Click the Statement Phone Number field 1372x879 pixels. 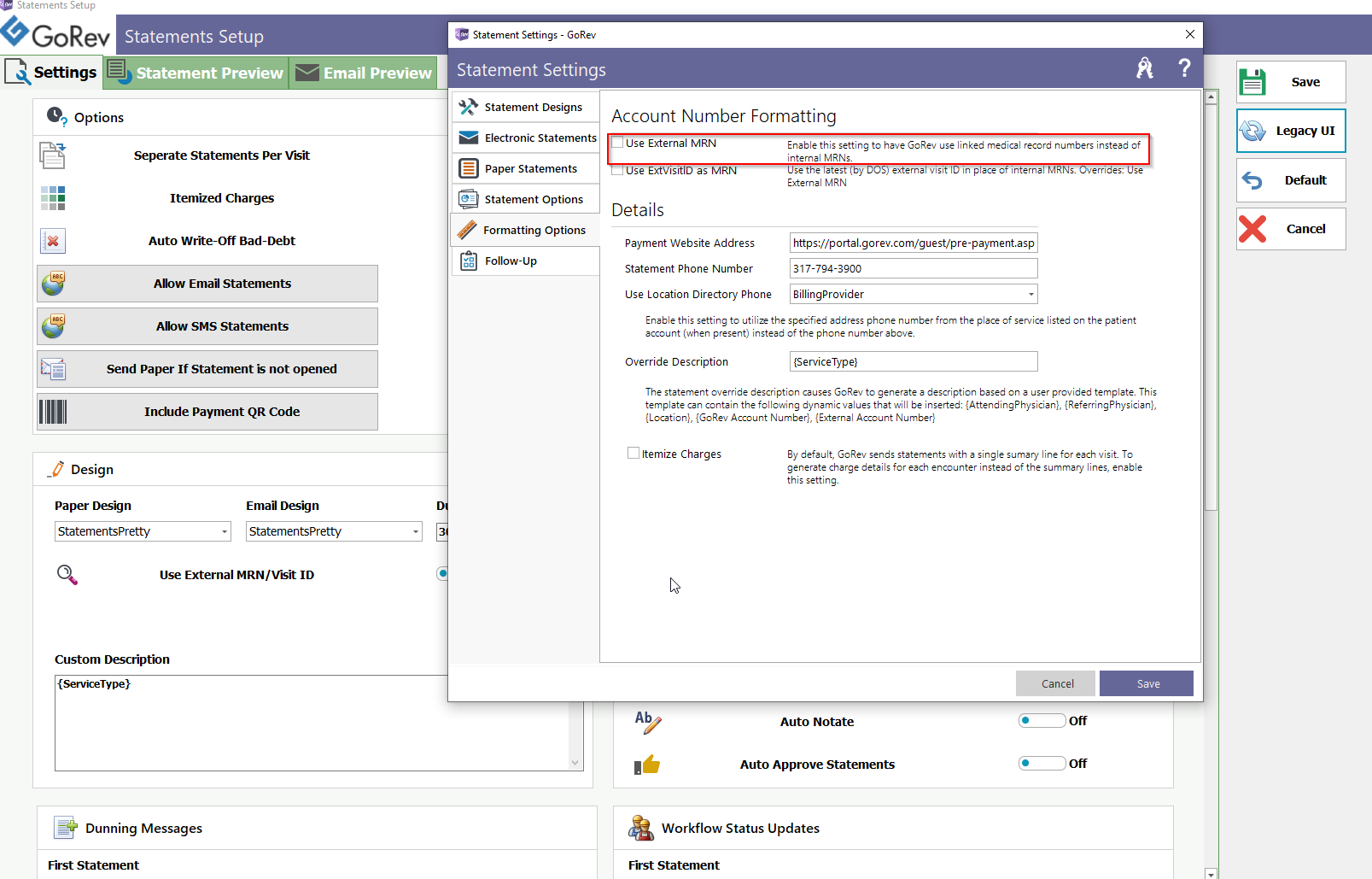pos(914,268)
